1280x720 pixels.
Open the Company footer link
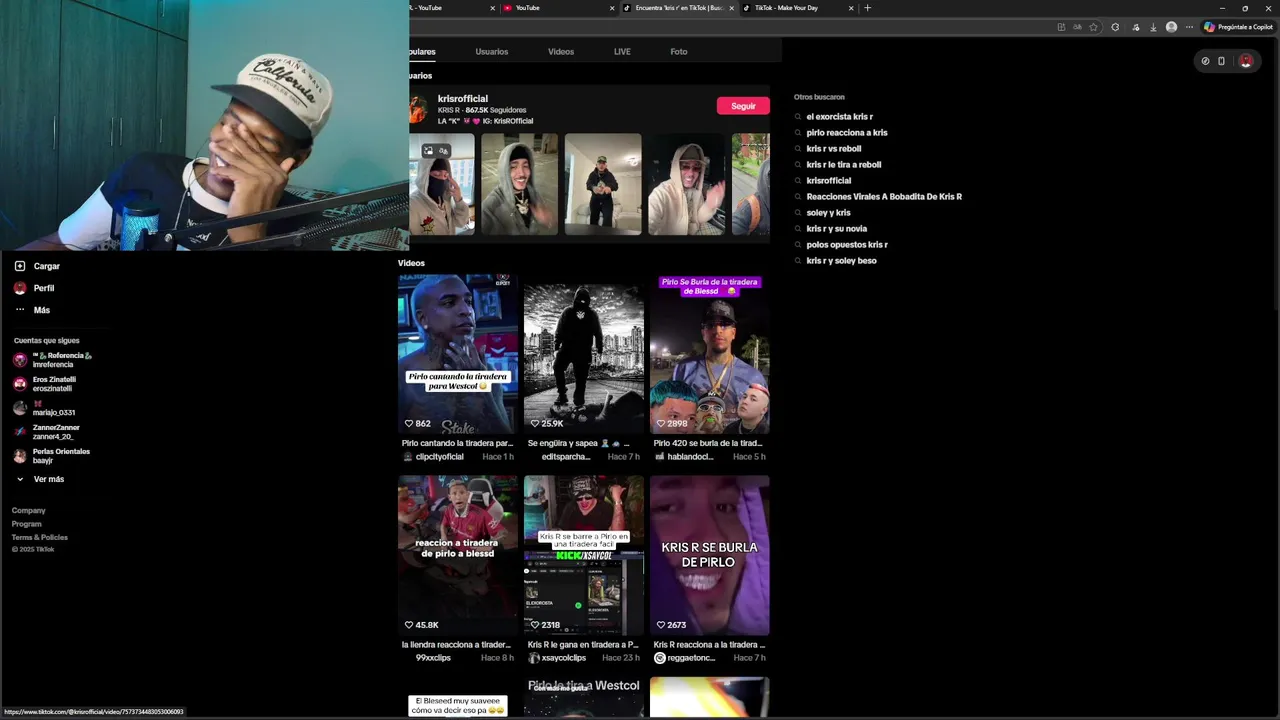29,511
